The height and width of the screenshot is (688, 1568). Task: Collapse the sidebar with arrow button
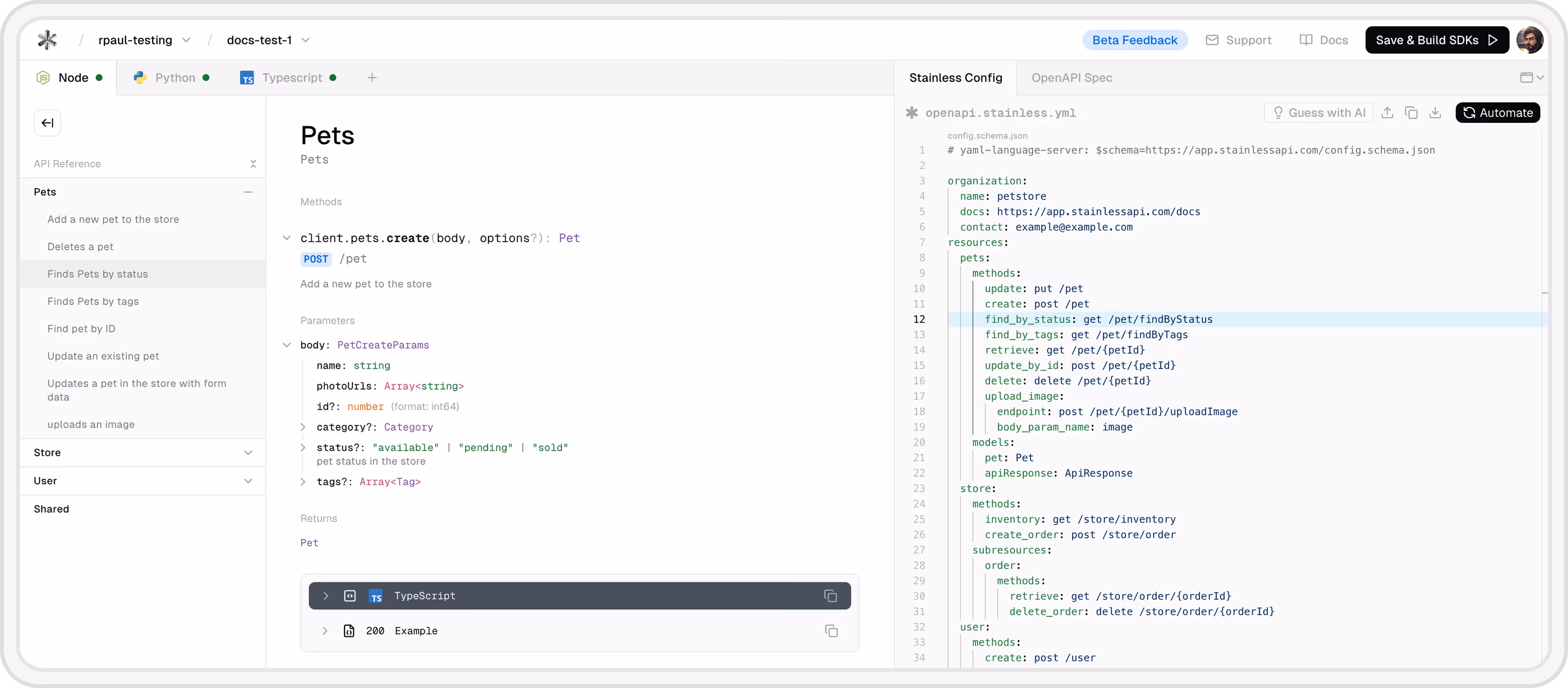point(47,123)
